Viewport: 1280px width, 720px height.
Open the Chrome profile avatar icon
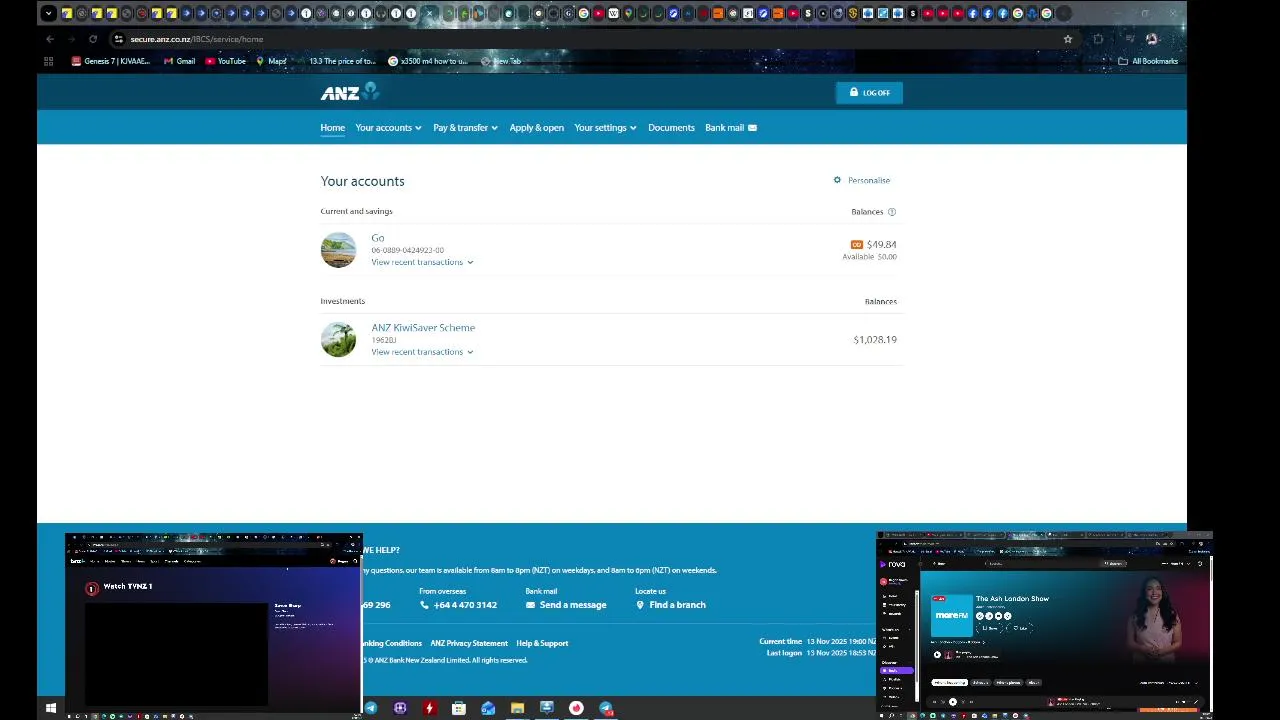1151,39
